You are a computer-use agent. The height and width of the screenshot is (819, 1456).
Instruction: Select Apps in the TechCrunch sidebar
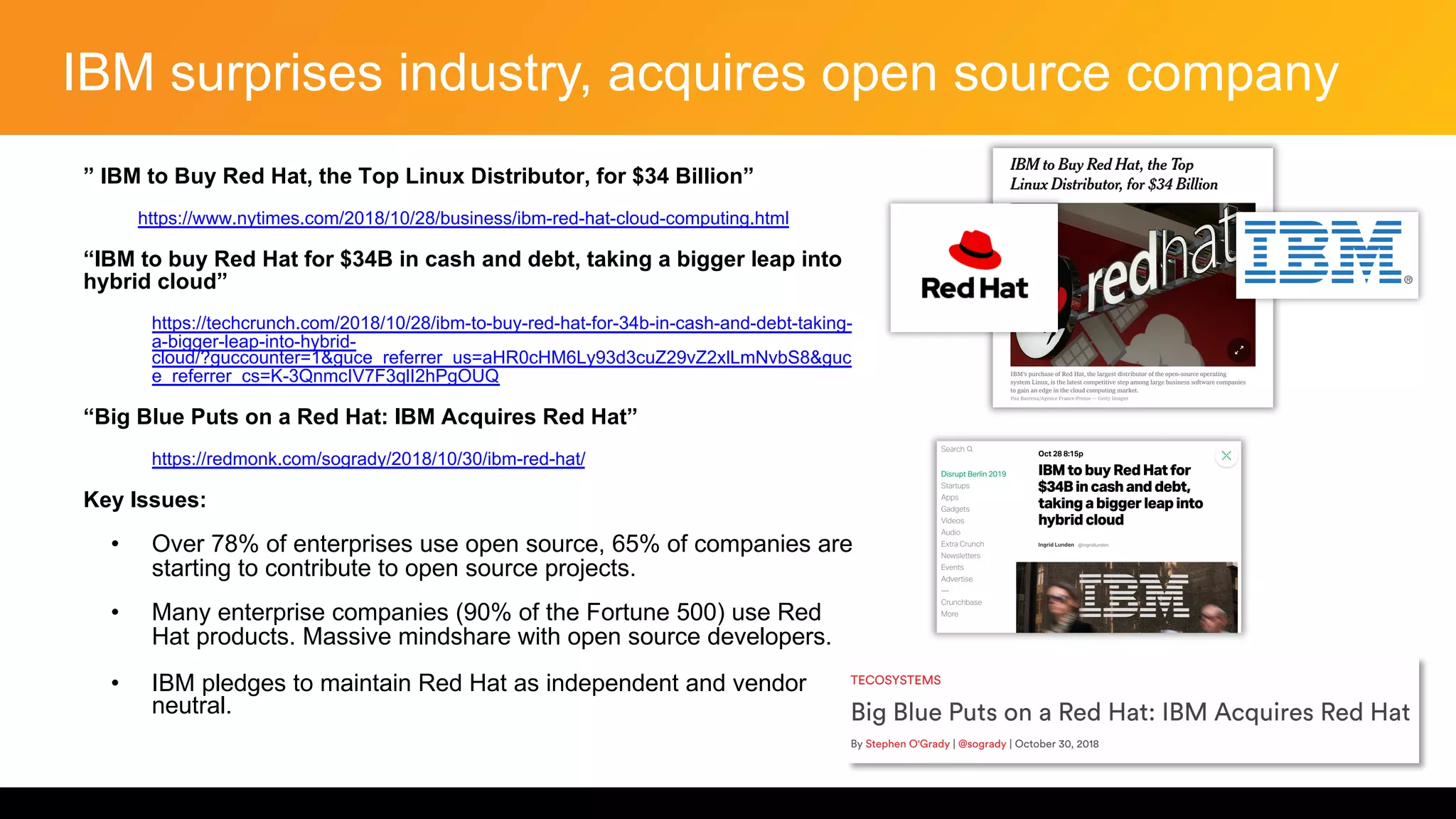[950, 498]
